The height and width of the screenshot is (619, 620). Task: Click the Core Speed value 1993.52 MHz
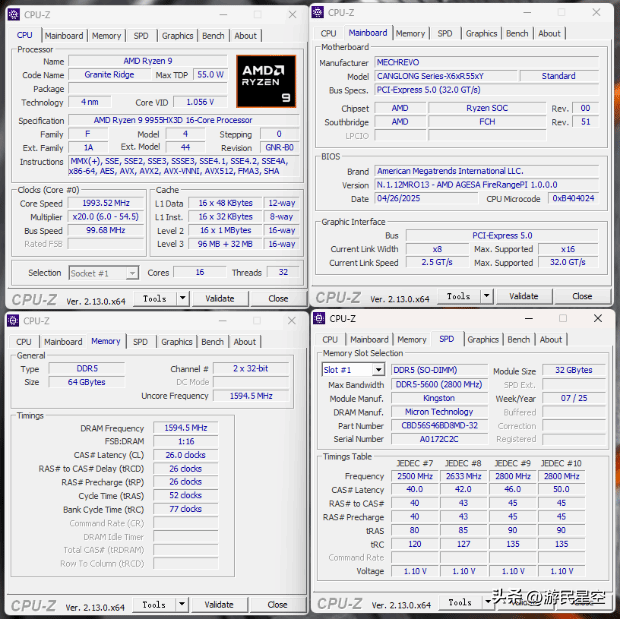pos(106,203)
